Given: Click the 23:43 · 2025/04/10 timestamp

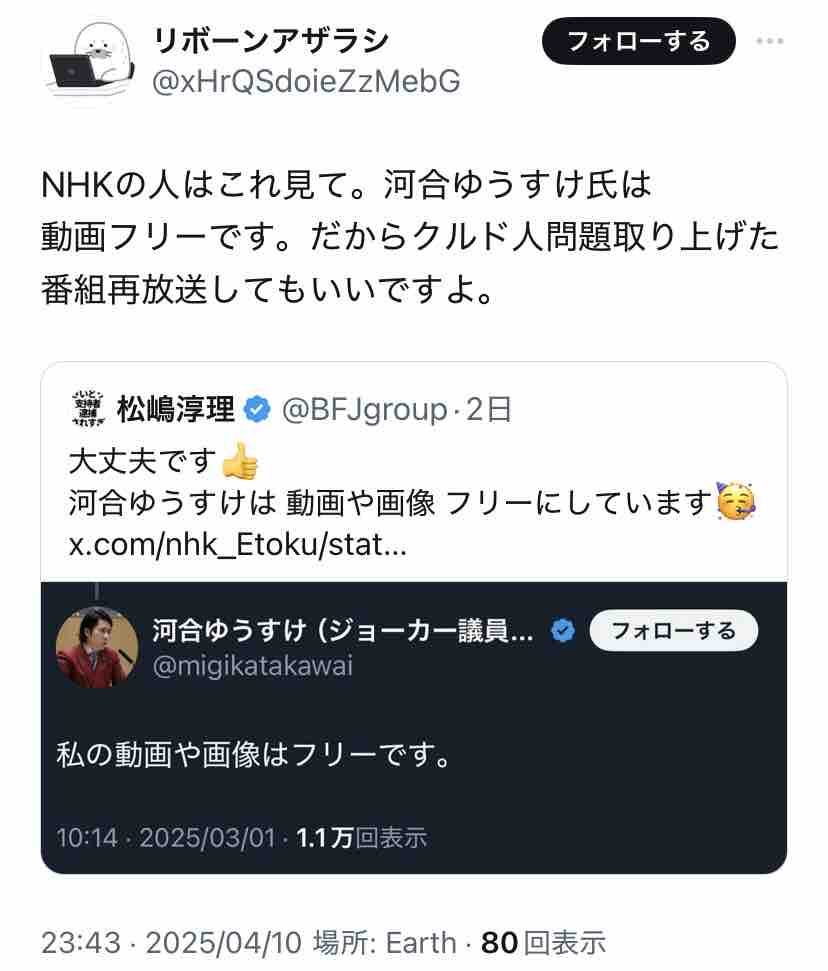Looking at the screenshot, I should point(172,941).
